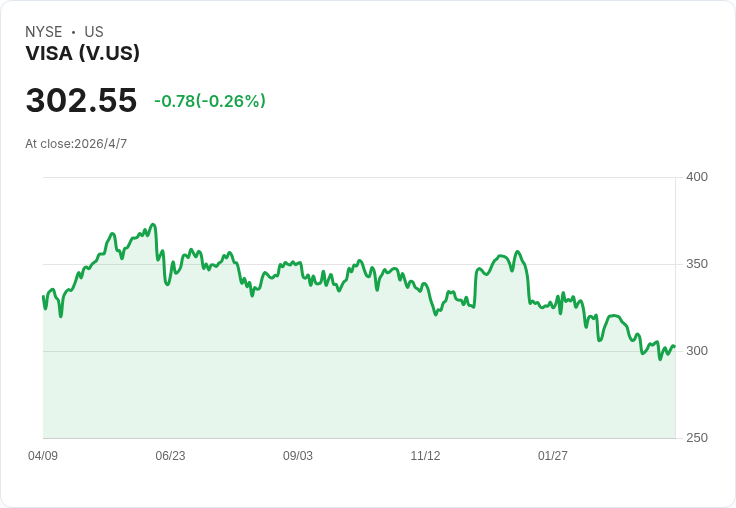
Task: Click the highest peak of the price line
Action: point(153,224)
